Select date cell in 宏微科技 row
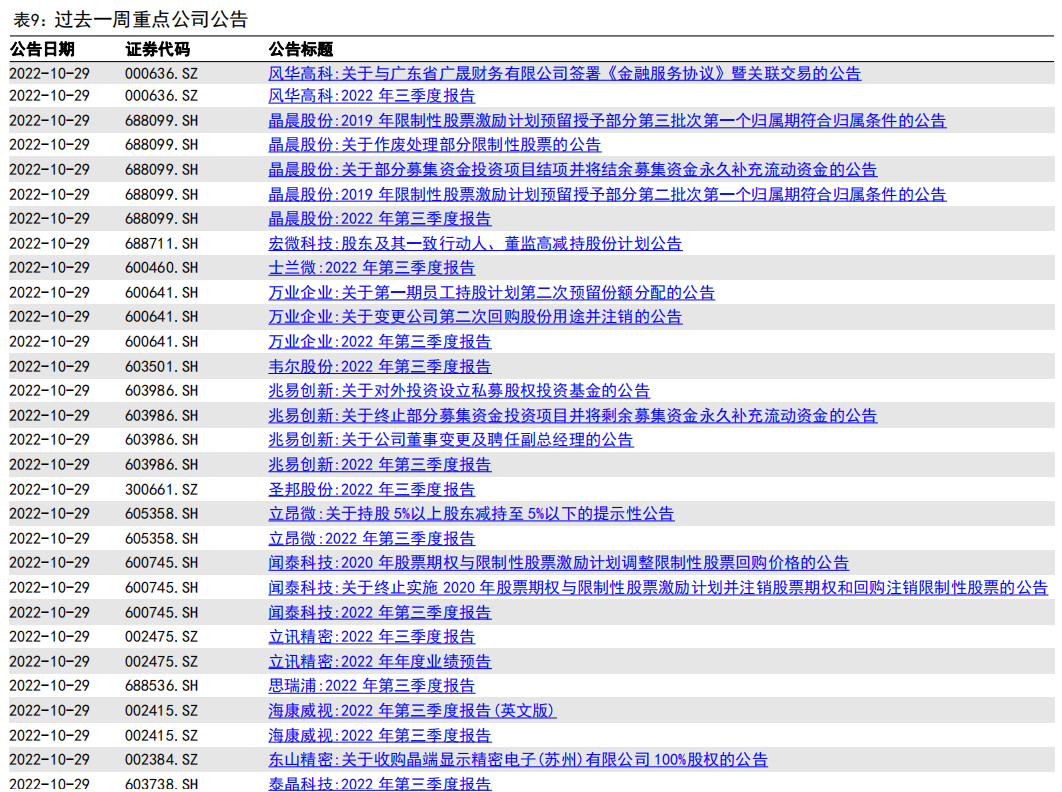Screen dimensions: 1062x792 (x=49, y=244)
